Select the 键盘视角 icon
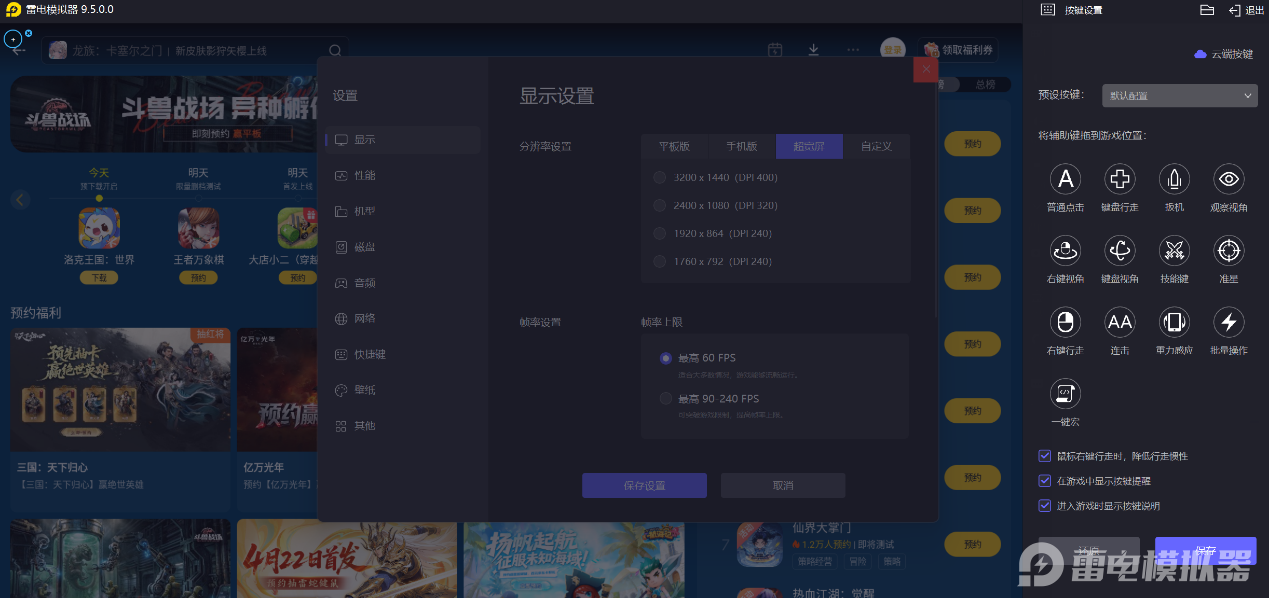The image size is (1269, 598). click(1119, 251)
